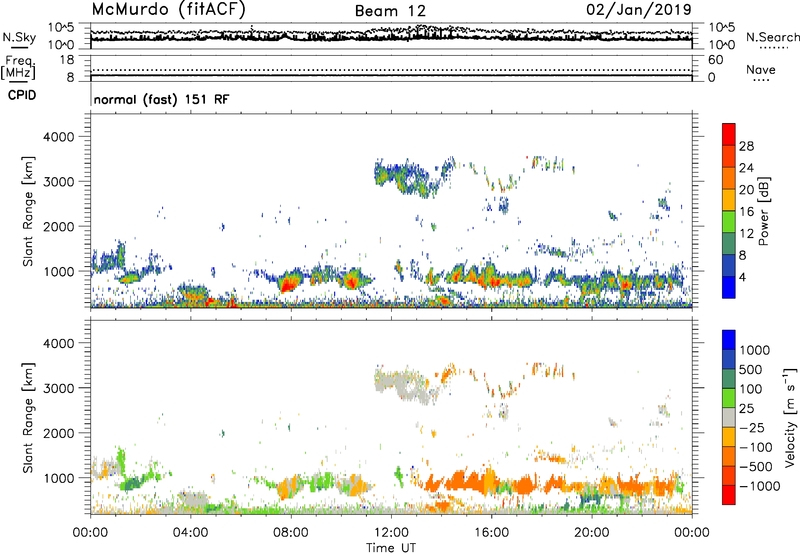
Task: Click the "20" value on the Power colorbar
Action: click(746, 190)
